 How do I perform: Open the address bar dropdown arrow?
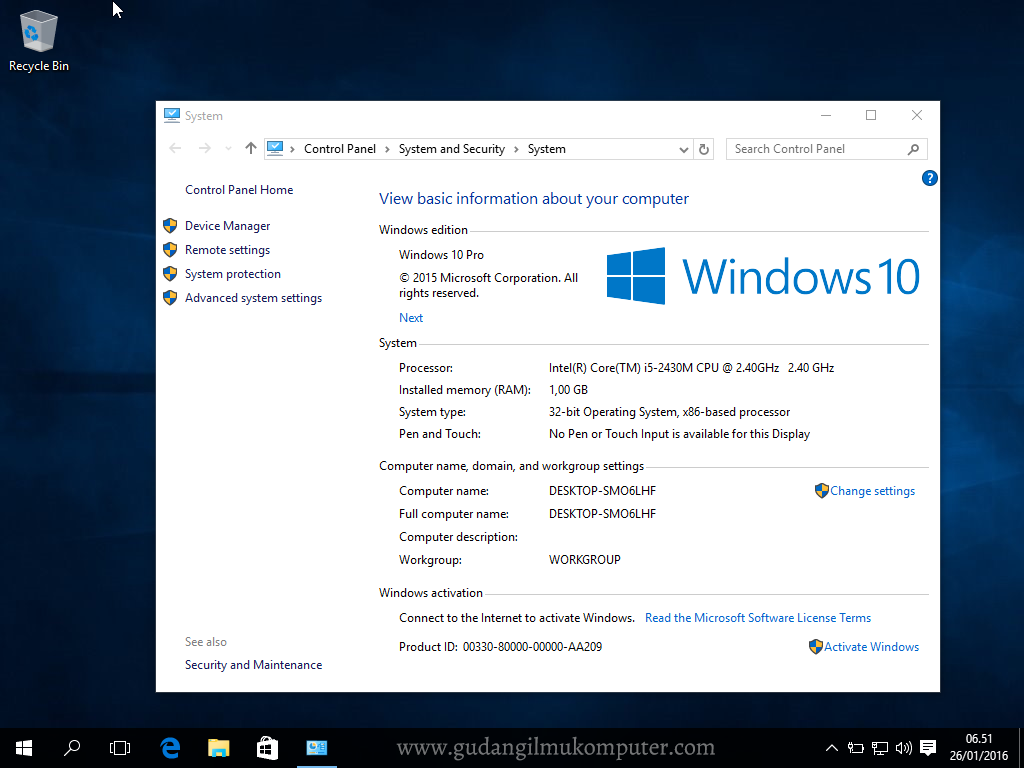[684, 148]
